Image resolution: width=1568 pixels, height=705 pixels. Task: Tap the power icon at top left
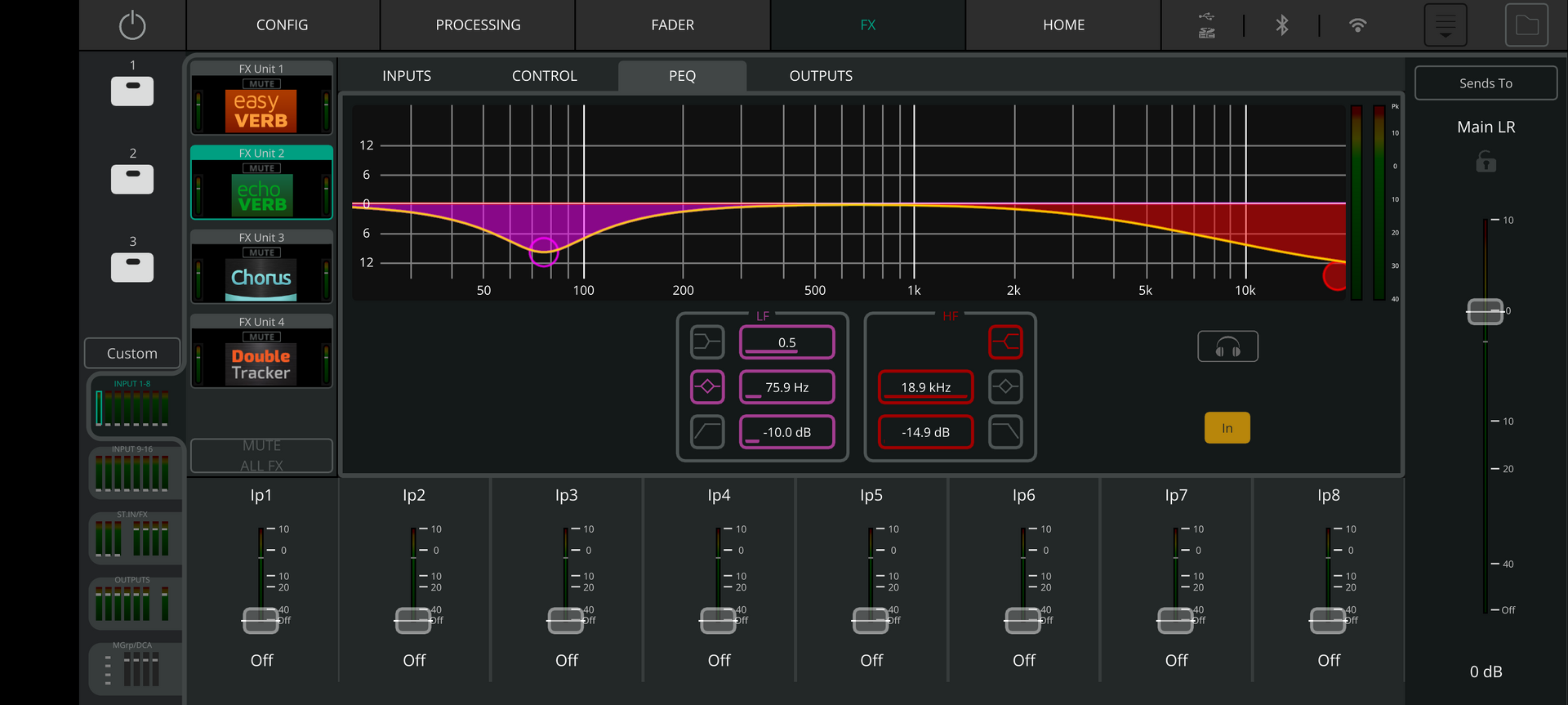click(x=132, y=25)
